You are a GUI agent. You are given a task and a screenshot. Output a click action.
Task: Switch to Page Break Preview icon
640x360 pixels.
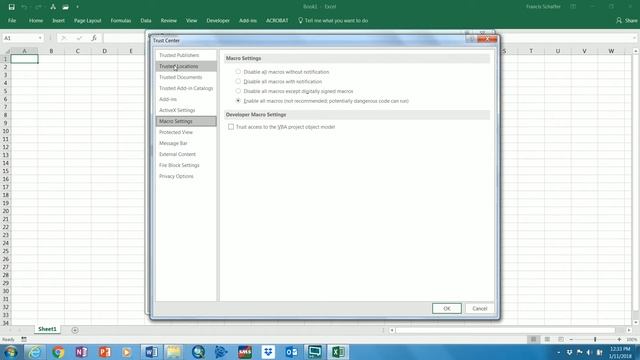coord(561,340)
